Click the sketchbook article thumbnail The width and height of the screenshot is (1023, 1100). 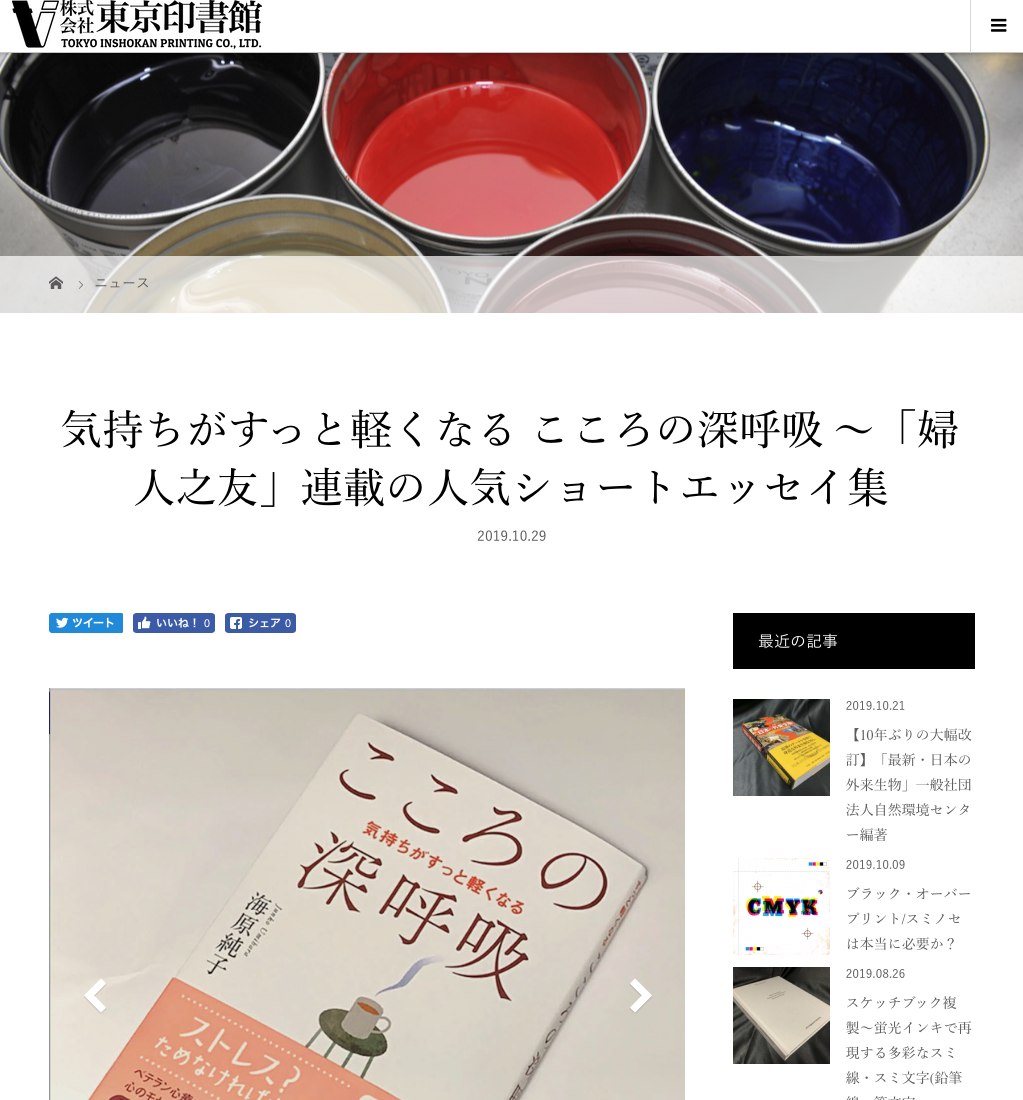click(x=781, y=1015)
